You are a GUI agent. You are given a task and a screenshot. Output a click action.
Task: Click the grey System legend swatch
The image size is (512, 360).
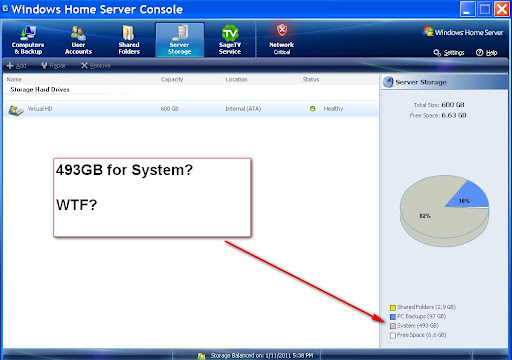pyautogui.click(x=393, y=326)
